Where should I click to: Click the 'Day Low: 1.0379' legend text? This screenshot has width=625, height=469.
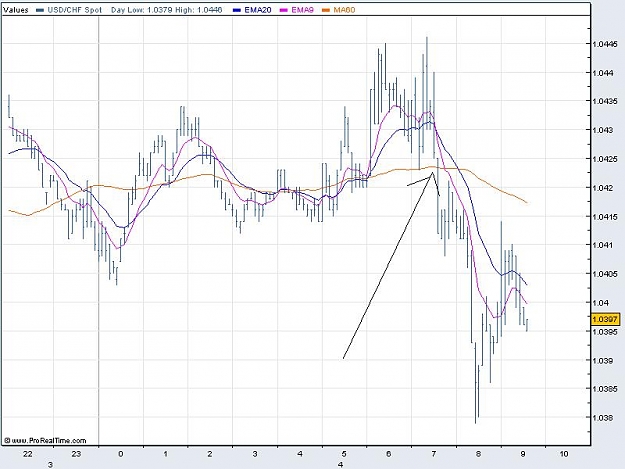[x=142, y=10]
